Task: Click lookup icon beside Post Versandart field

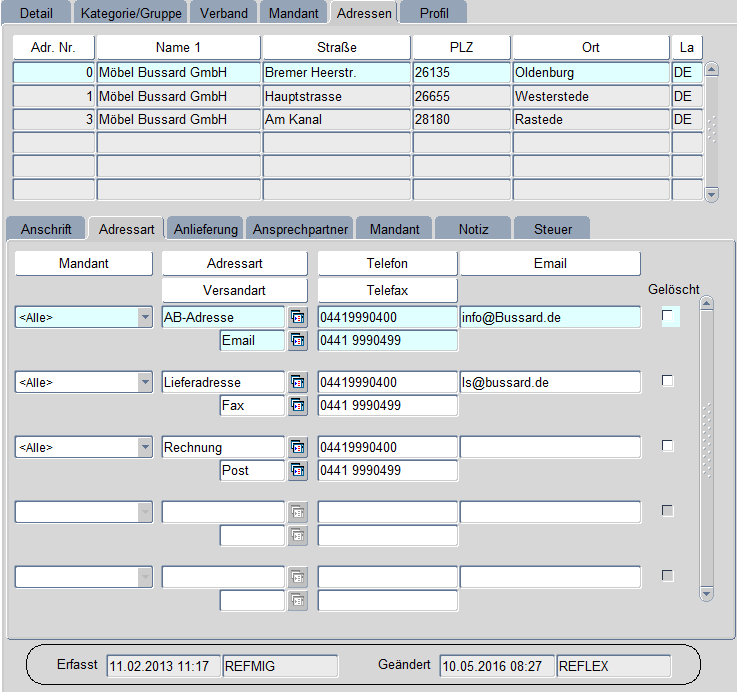Action: [297, 471]
